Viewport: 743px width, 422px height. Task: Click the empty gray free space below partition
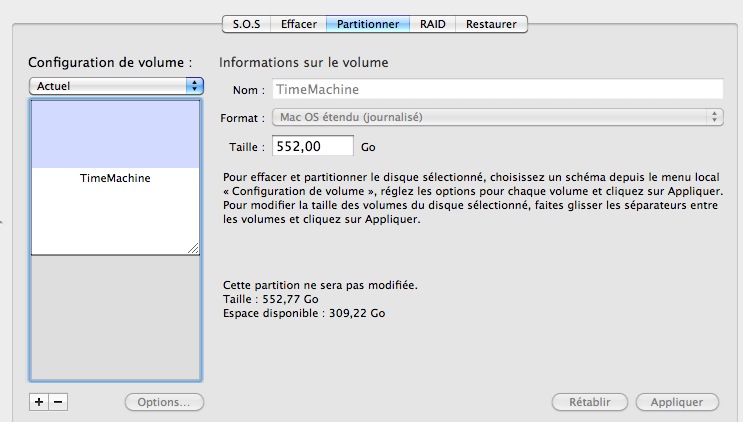[115, 317]
